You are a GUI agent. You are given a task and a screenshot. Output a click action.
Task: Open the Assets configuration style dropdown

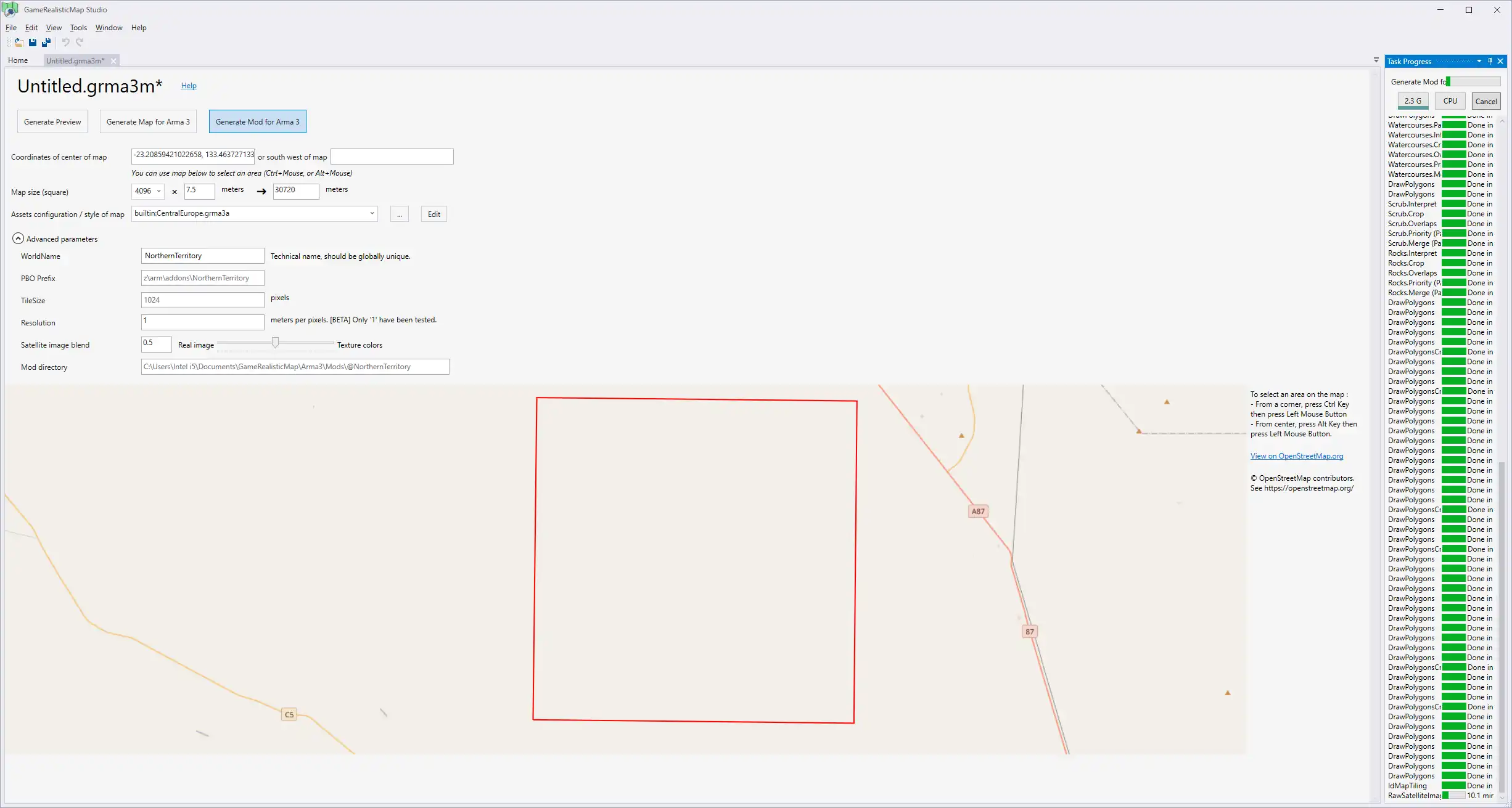372,213
